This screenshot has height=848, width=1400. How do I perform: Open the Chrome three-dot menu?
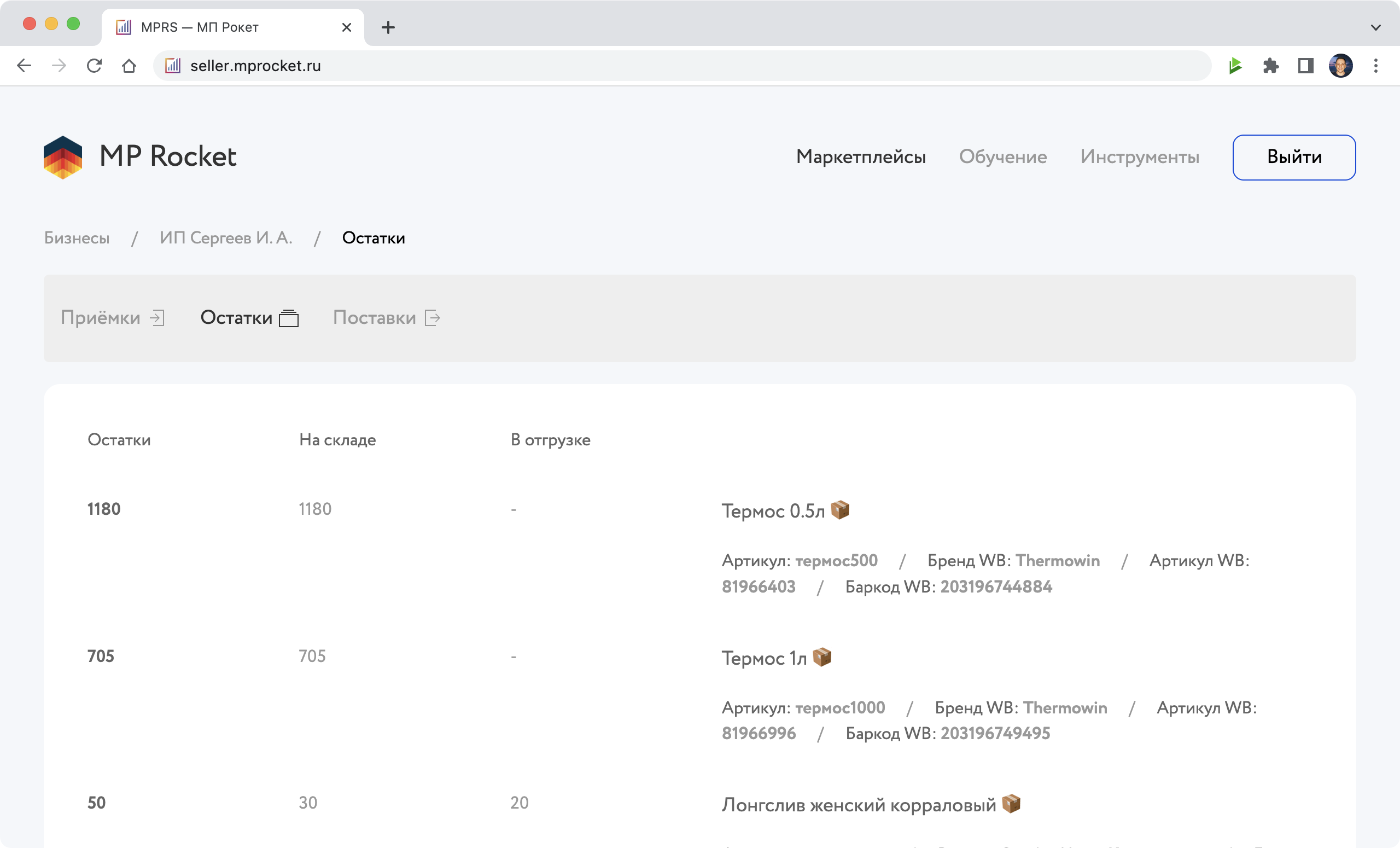1375,66
